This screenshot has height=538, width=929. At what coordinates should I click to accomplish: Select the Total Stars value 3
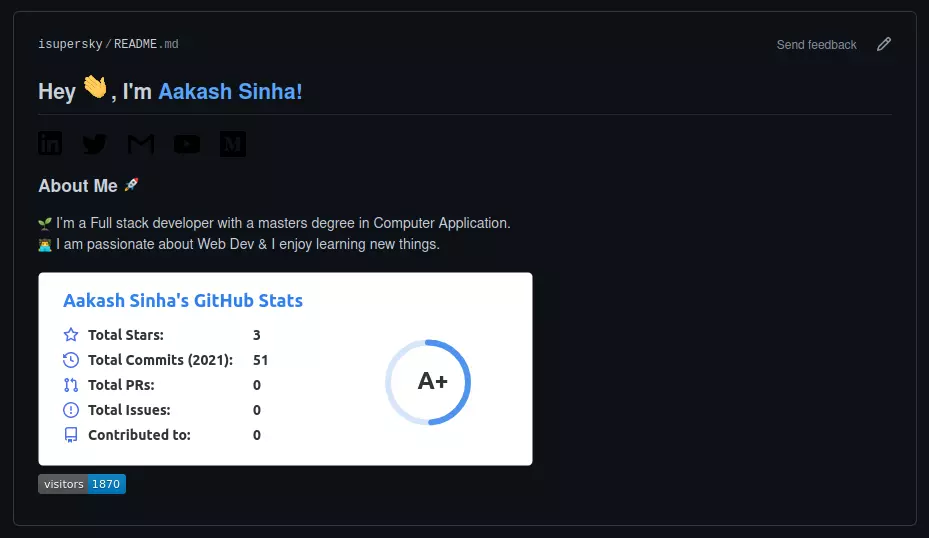[x=257, y=335]
